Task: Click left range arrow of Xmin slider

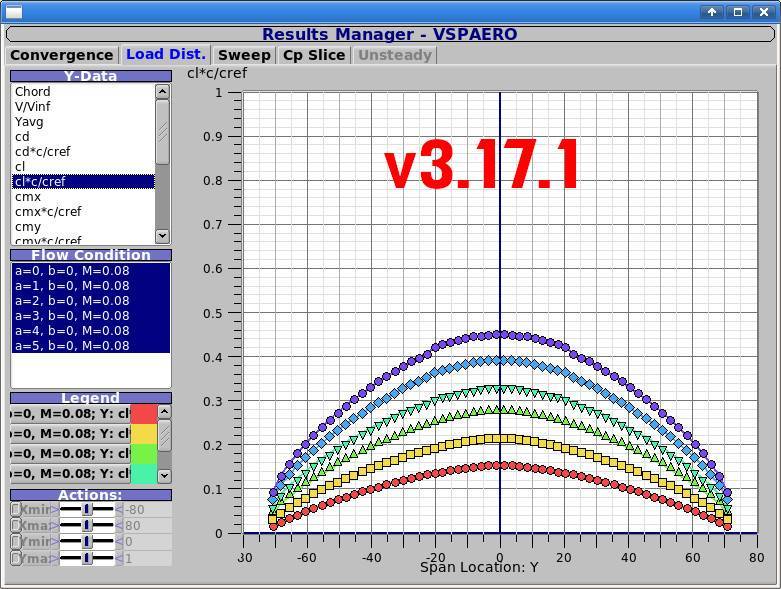Action: (x=55, y=509)
